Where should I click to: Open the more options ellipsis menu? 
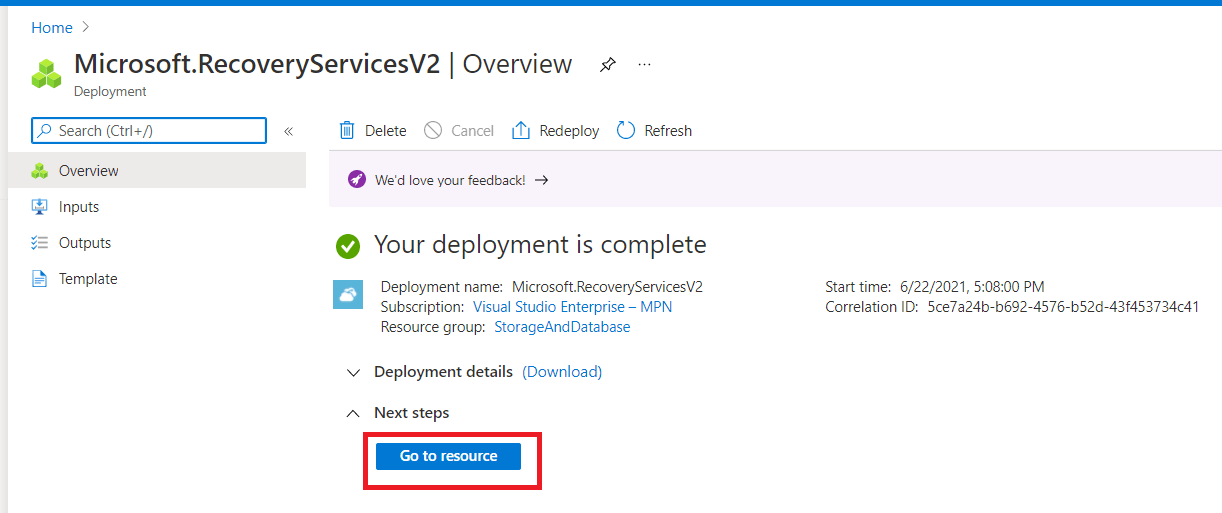pos(644,65)
